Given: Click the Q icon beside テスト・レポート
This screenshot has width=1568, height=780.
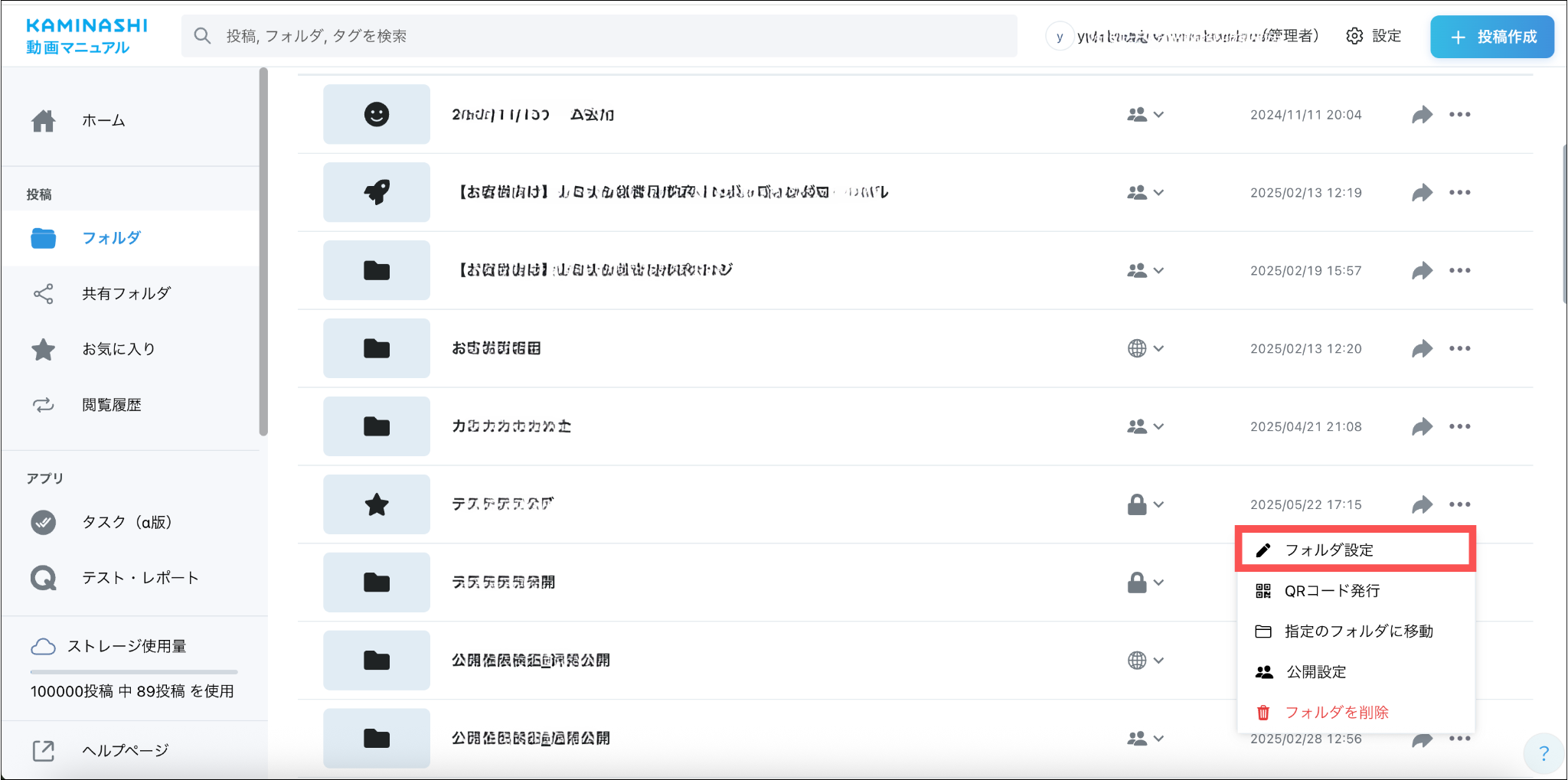Looking at the screenshot, I should pyautogui.click(x=44, y=578).
